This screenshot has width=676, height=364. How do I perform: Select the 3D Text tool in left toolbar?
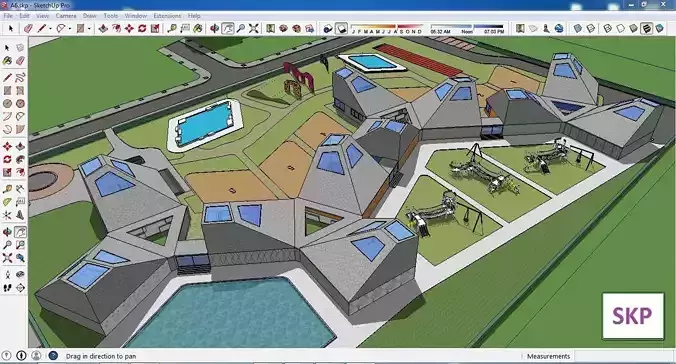pos(20,215)
